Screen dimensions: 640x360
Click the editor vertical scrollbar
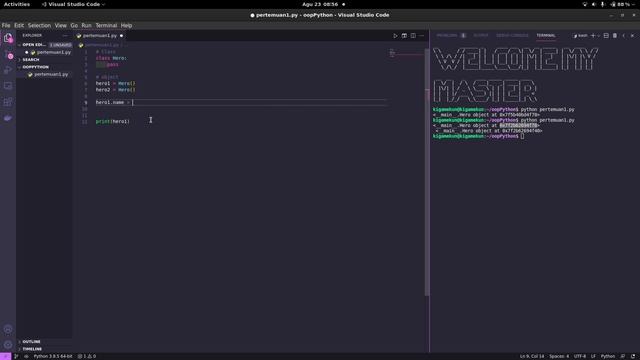tap(427, 171)
